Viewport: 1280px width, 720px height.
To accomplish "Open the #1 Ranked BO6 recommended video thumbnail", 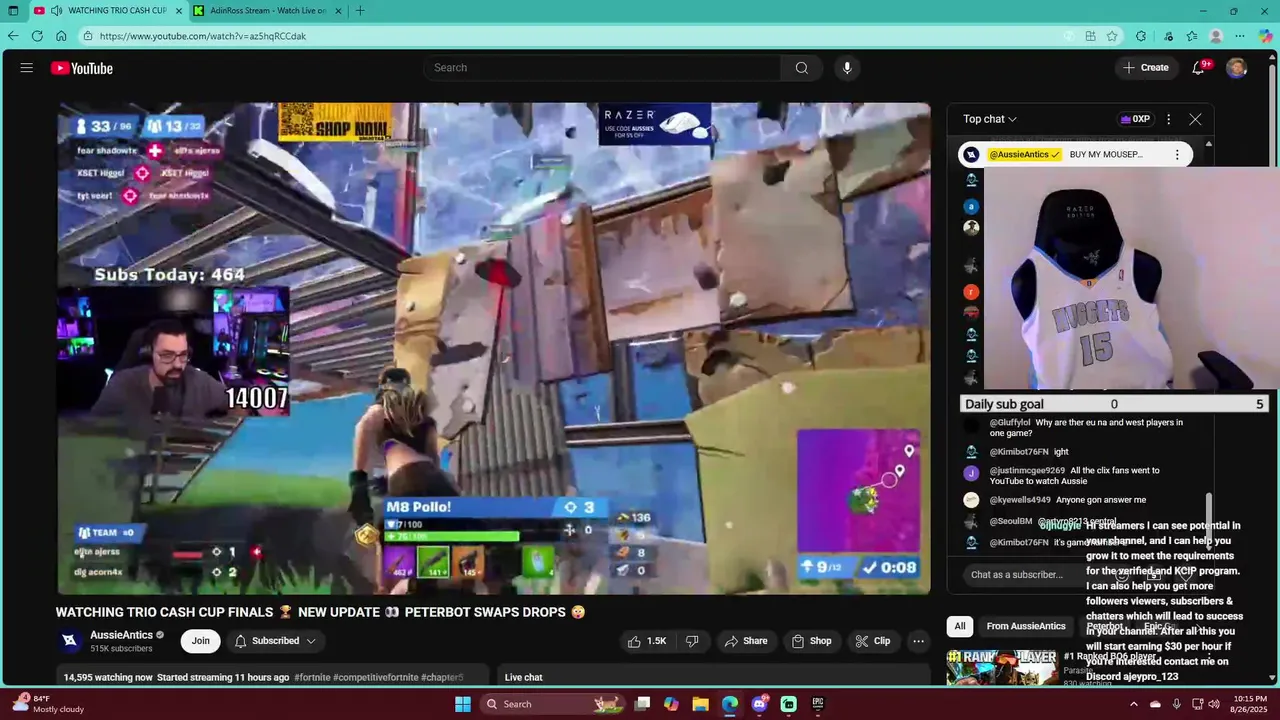I will coord(1002,668).
